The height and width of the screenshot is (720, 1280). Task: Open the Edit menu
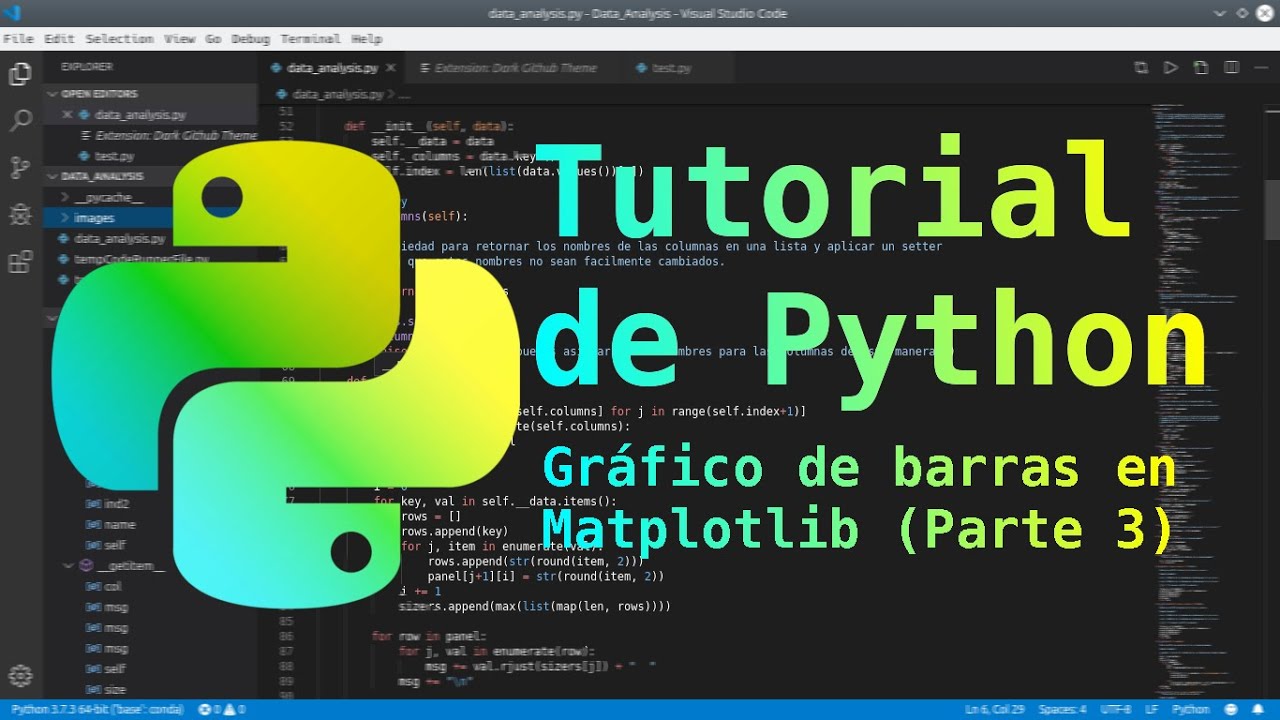click(x=59, y=38)
